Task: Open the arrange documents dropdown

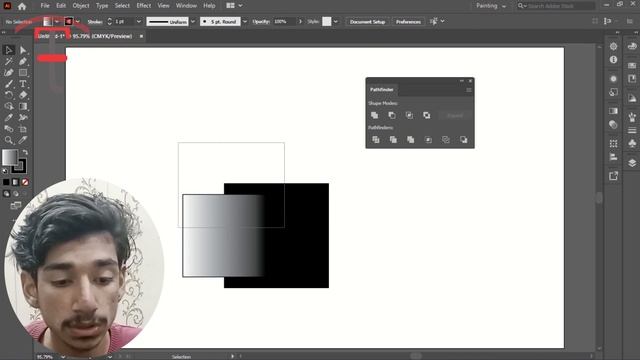Action: [234, 6]
